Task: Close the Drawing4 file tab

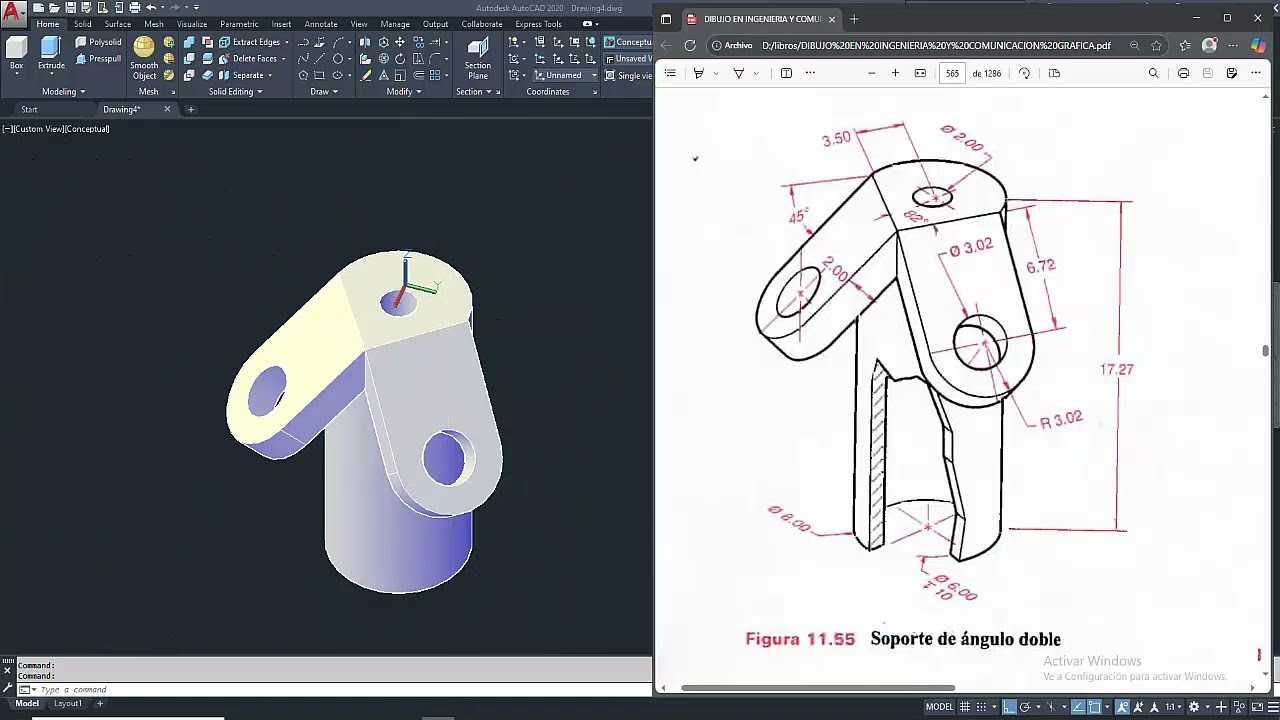Action: point(167,109)
